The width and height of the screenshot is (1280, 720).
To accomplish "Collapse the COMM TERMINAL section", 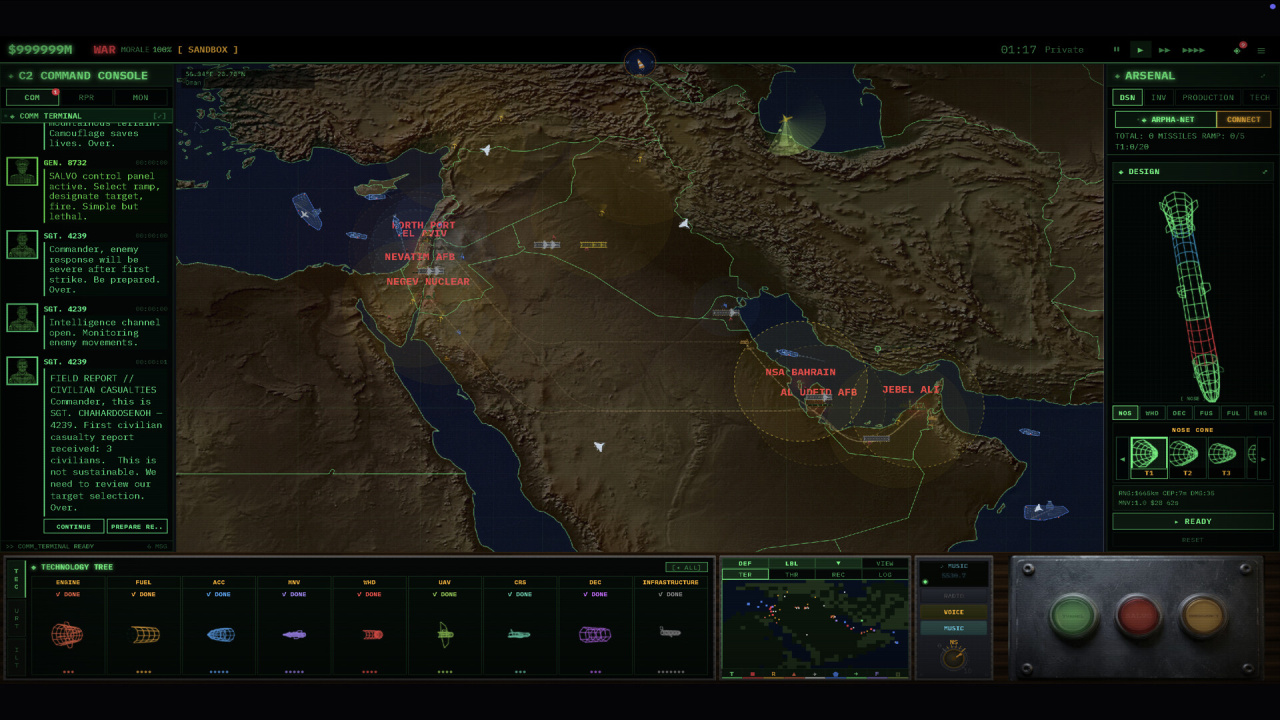I will (x=159, y=116).
